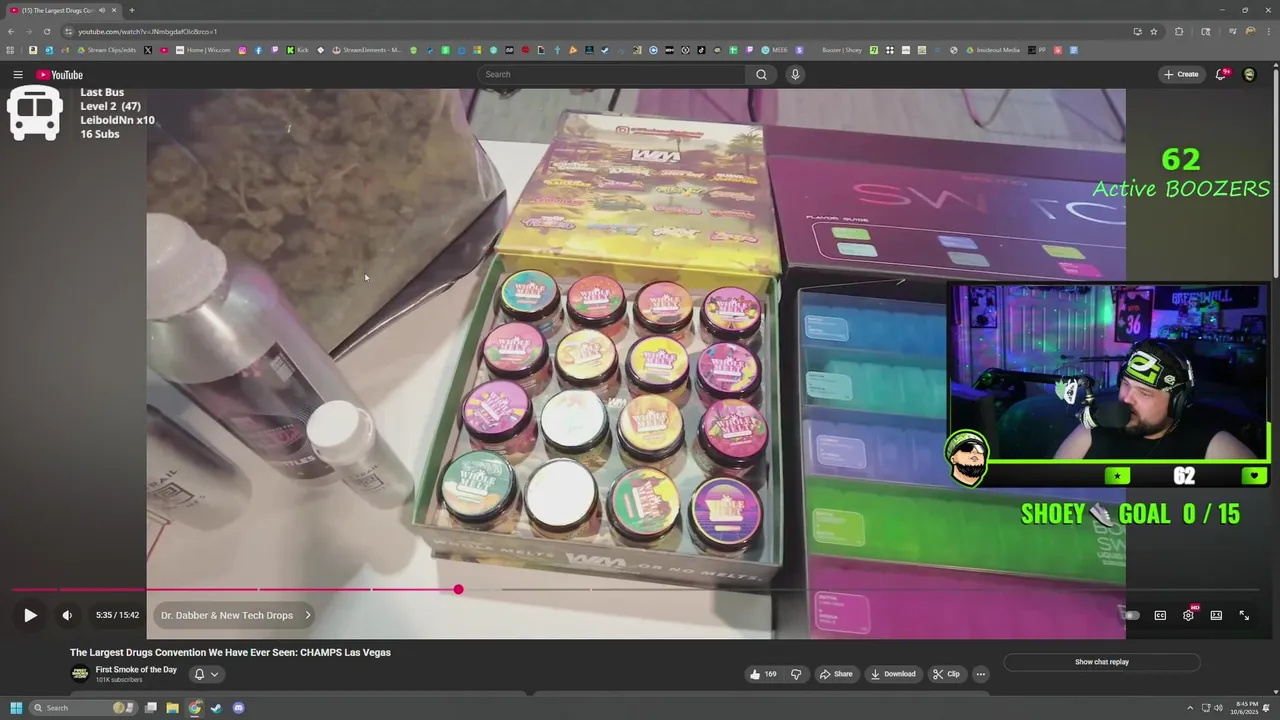The width and height of the screenshot is (1280, 720).
Task: Go back in browser history
Action: click(11, 31)
